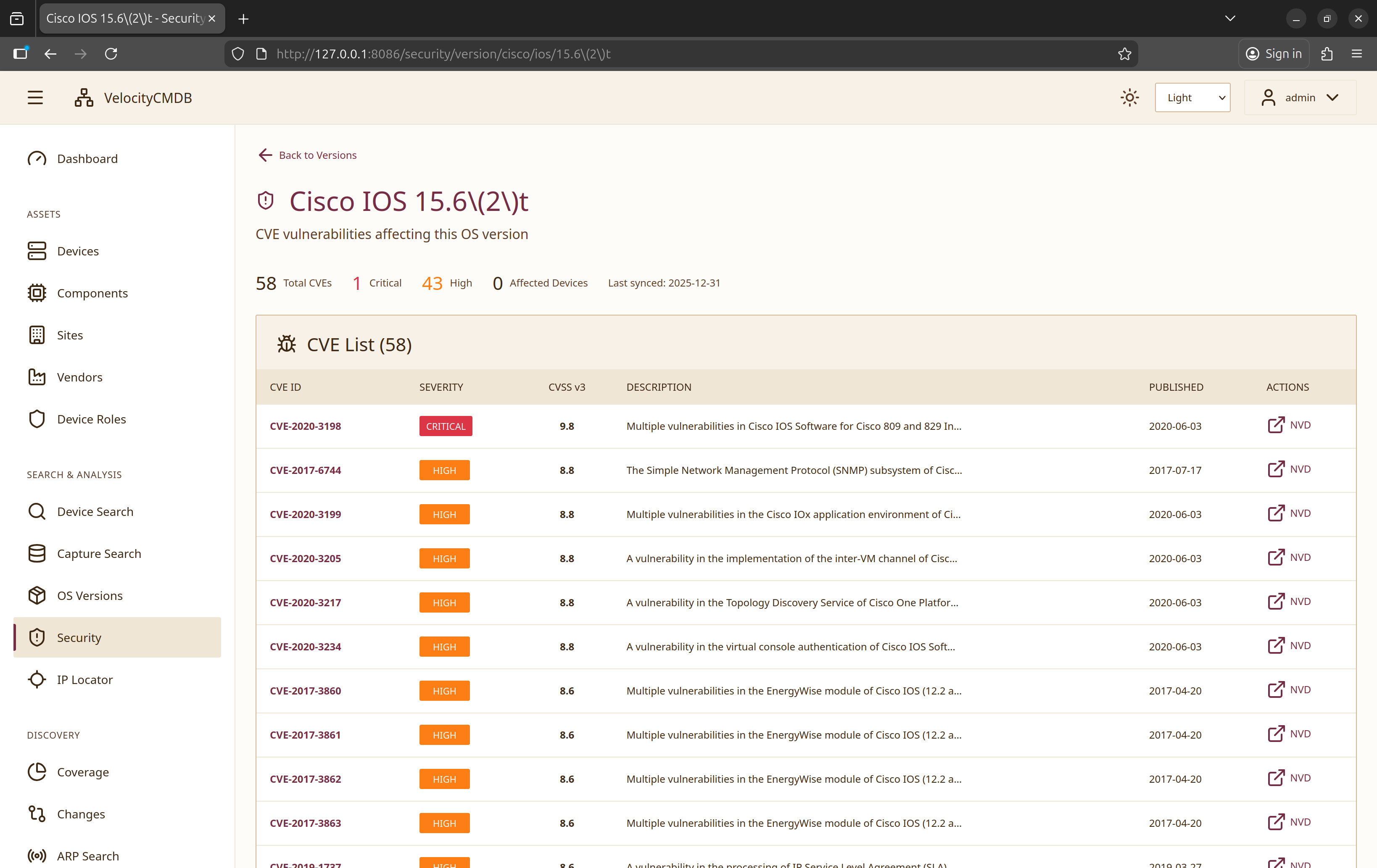Screen dimensions: 1377x868
Task: Open CVE-2017-6744 details
Action: (305, 470)
